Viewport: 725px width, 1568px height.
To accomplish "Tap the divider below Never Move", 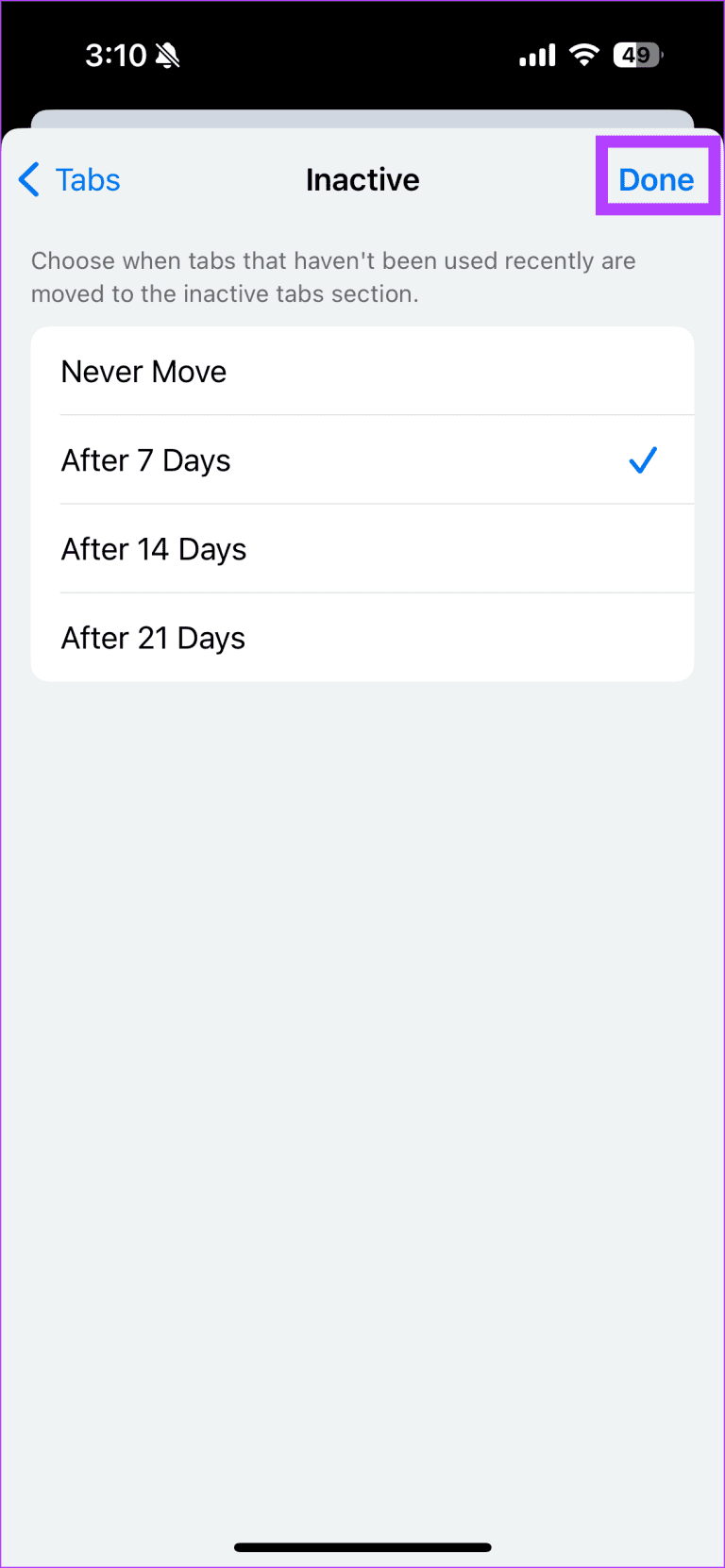I will point(377,415).
